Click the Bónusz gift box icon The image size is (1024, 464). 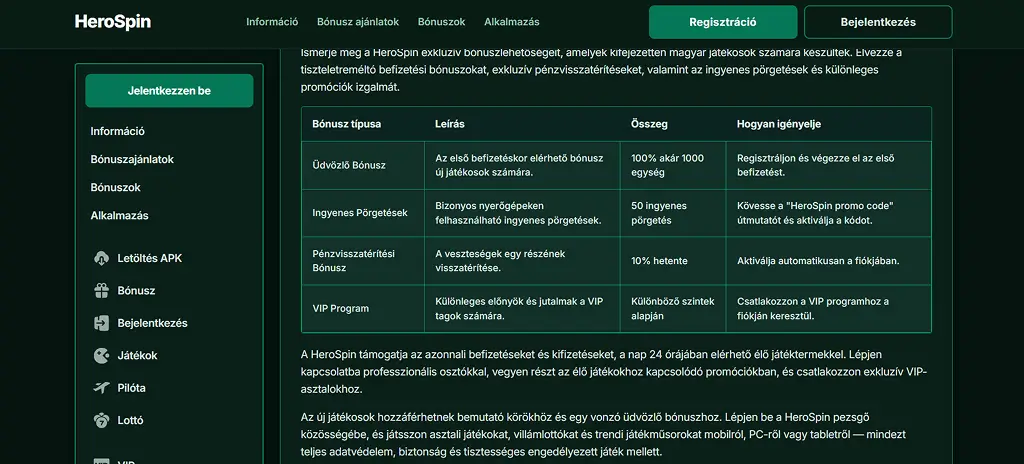click(x=101, y=291)
